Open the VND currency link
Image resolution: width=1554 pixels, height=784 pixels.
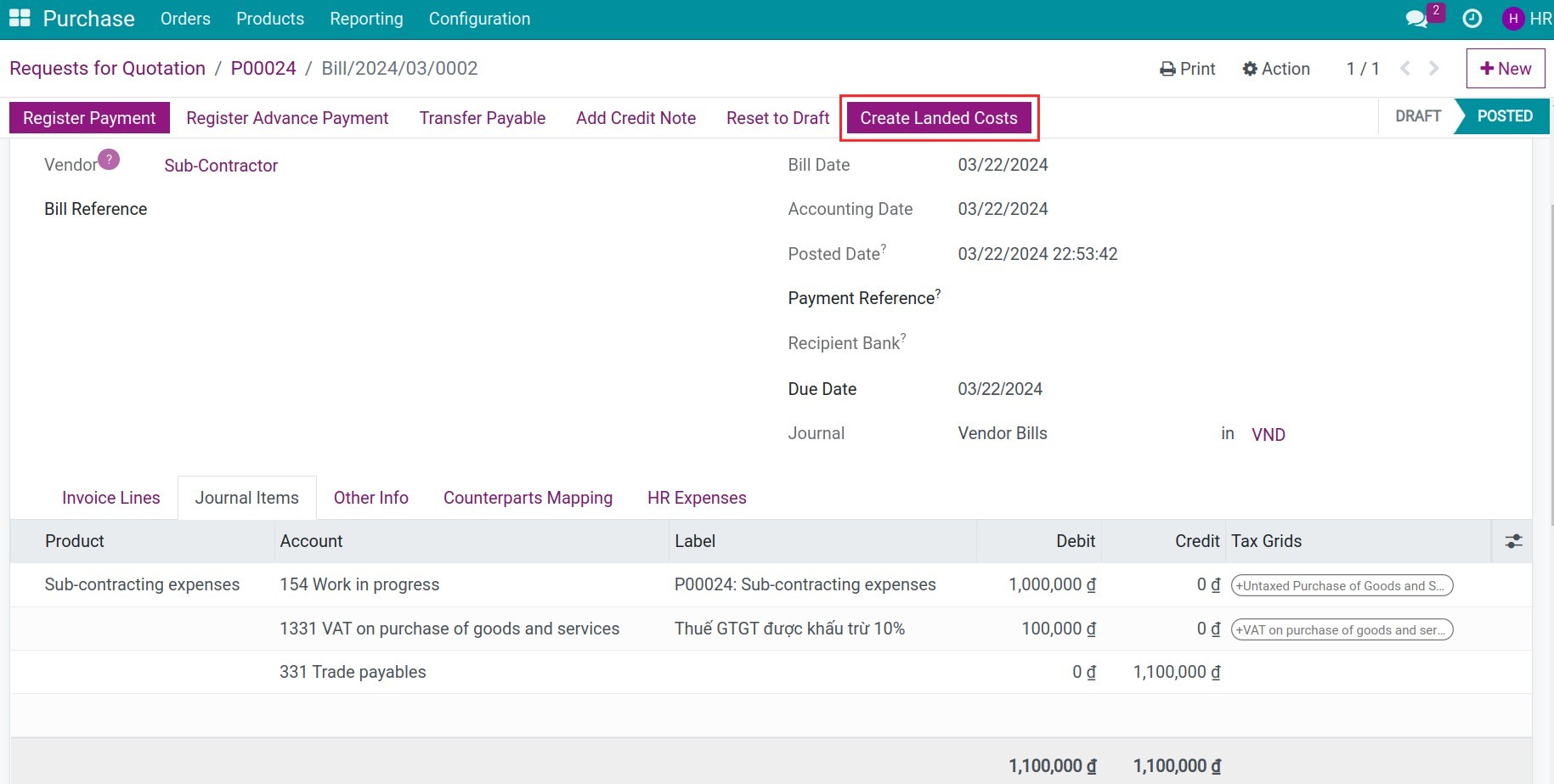[x=1268, y=435]
